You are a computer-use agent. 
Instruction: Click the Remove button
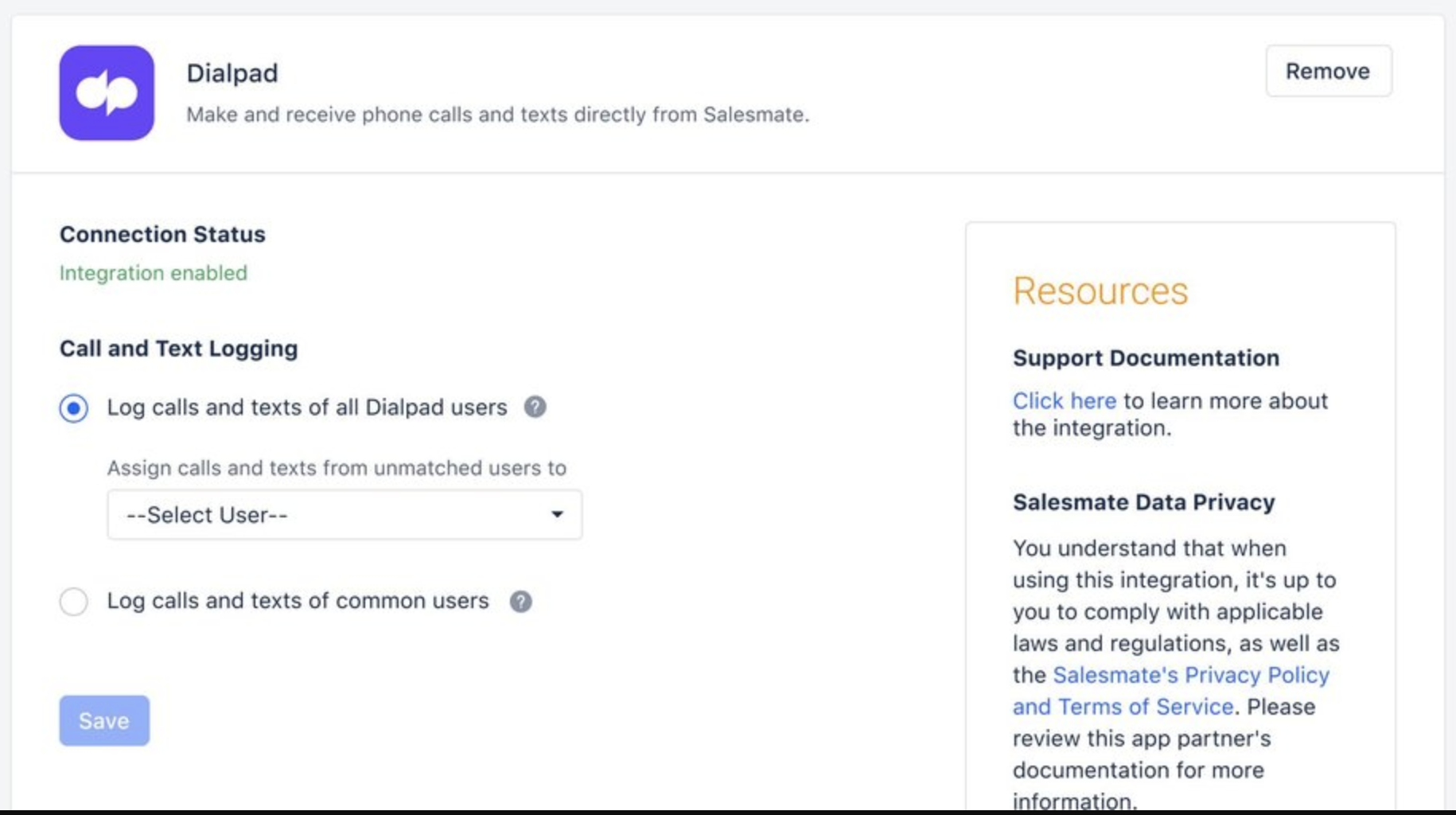(1329, 71)
